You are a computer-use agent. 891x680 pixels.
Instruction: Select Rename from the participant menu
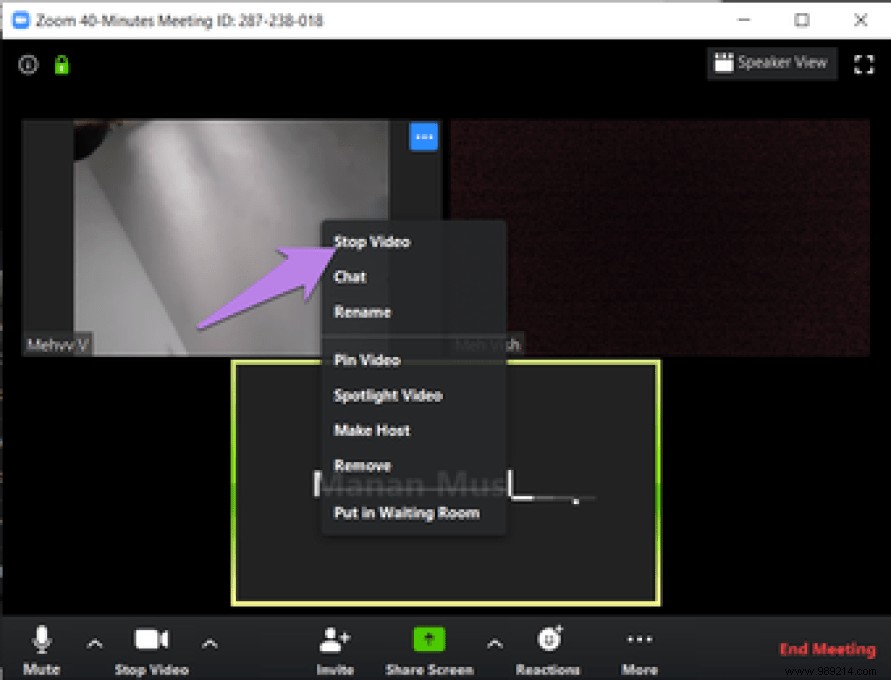(360, 312)
